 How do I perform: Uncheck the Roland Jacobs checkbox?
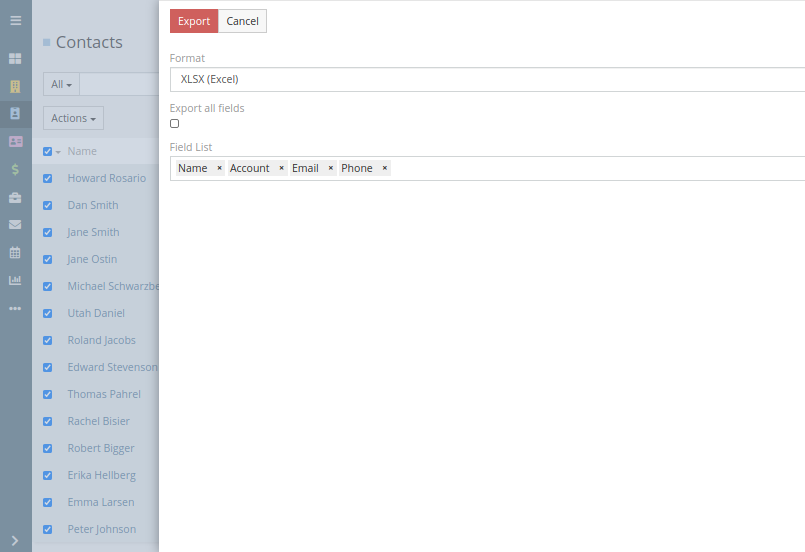[x=47, y=340]
